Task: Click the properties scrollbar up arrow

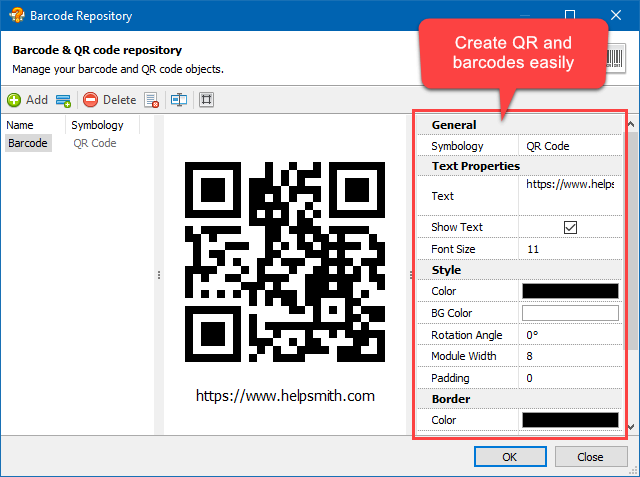Action: [x=631, y=124]
